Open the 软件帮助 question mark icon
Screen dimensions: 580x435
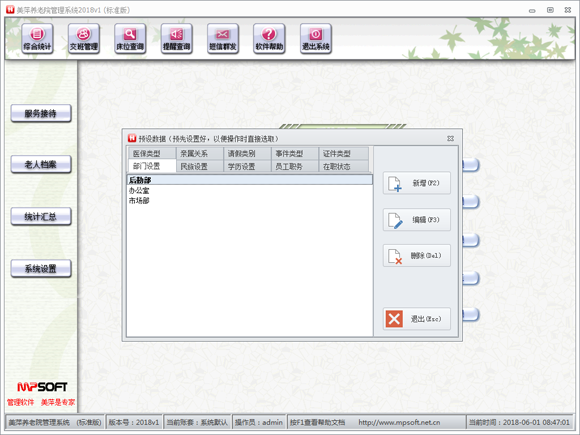pyautogui.click(x=269, y=39)
